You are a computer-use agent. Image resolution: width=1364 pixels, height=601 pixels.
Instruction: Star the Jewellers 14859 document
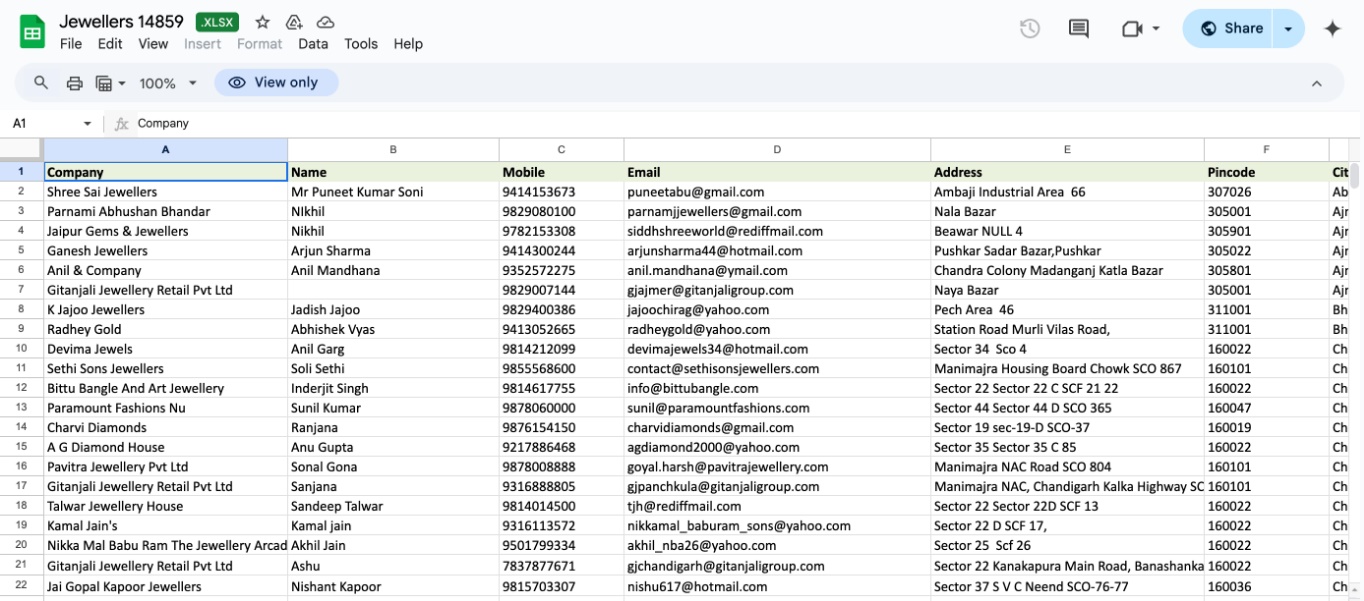point(263,22)
